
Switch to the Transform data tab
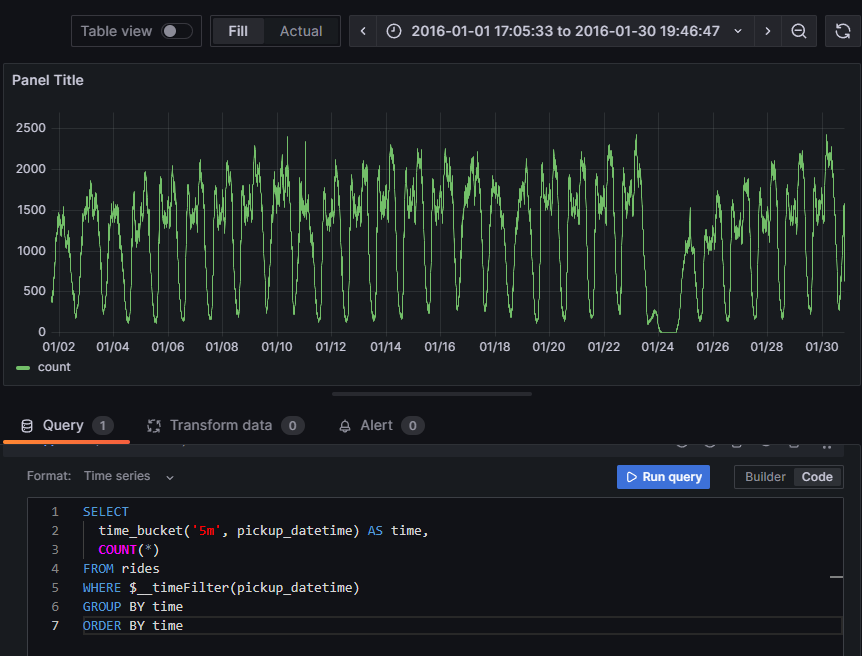pos(221,425)
